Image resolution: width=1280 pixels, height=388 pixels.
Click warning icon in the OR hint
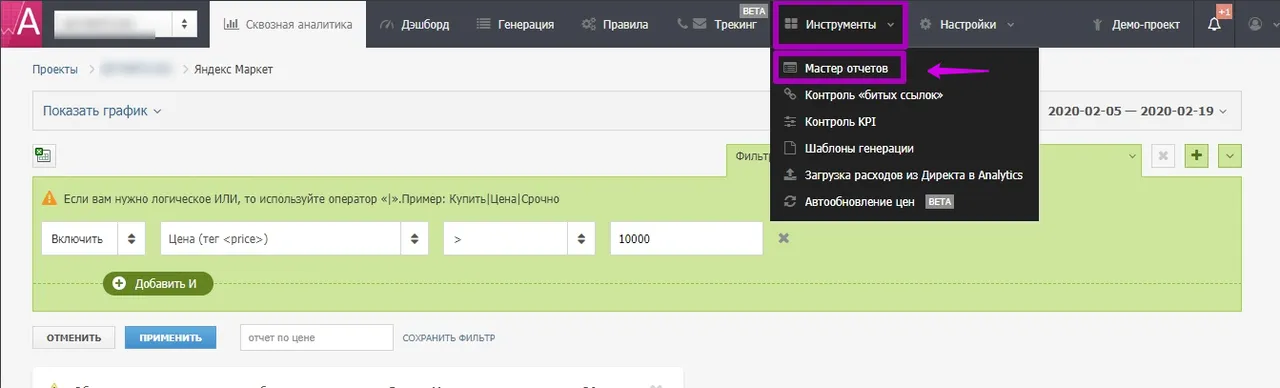click(49, 199)
